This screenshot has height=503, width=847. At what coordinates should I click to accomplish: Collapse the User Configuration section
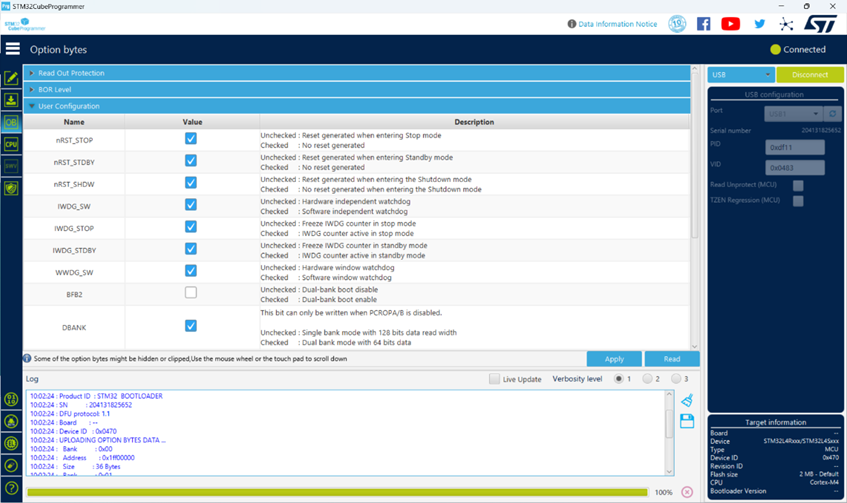tap(357, 106)
